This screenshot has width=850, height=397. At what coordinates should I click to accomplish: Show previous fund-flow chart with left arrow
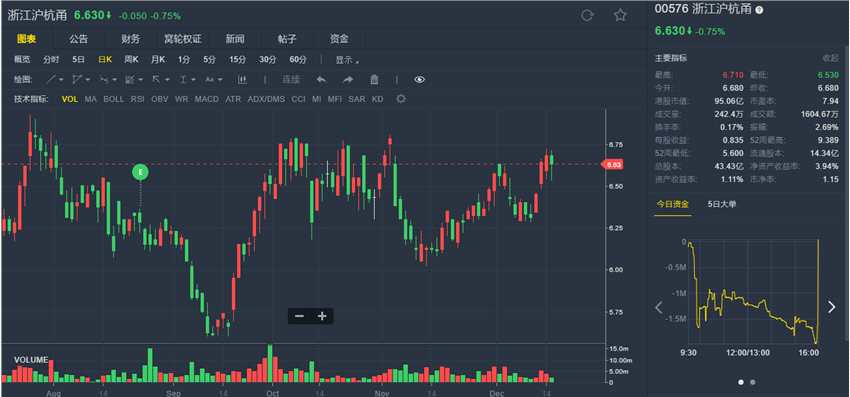tap(659, 308)
